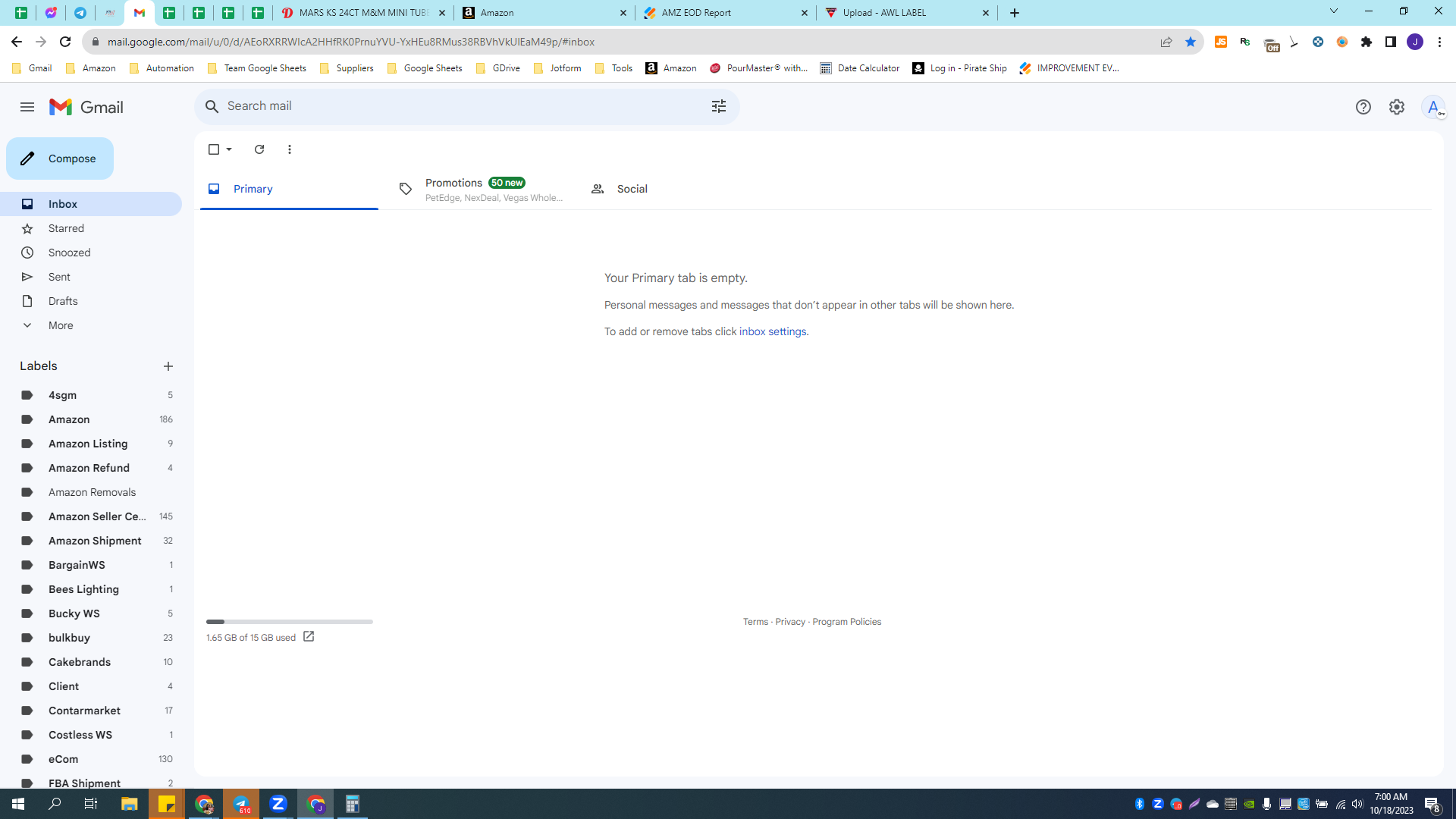Bookmark star in address bar
Screen dimensions: 1456x819
click(1191, 42)
